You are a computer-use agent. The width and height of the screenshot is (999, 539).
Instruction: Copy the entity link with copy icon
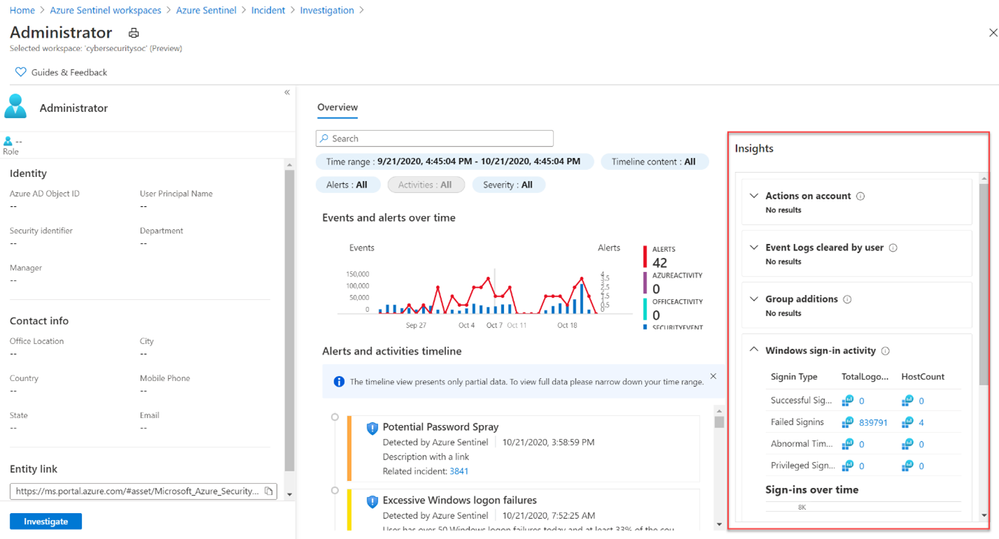269,491
